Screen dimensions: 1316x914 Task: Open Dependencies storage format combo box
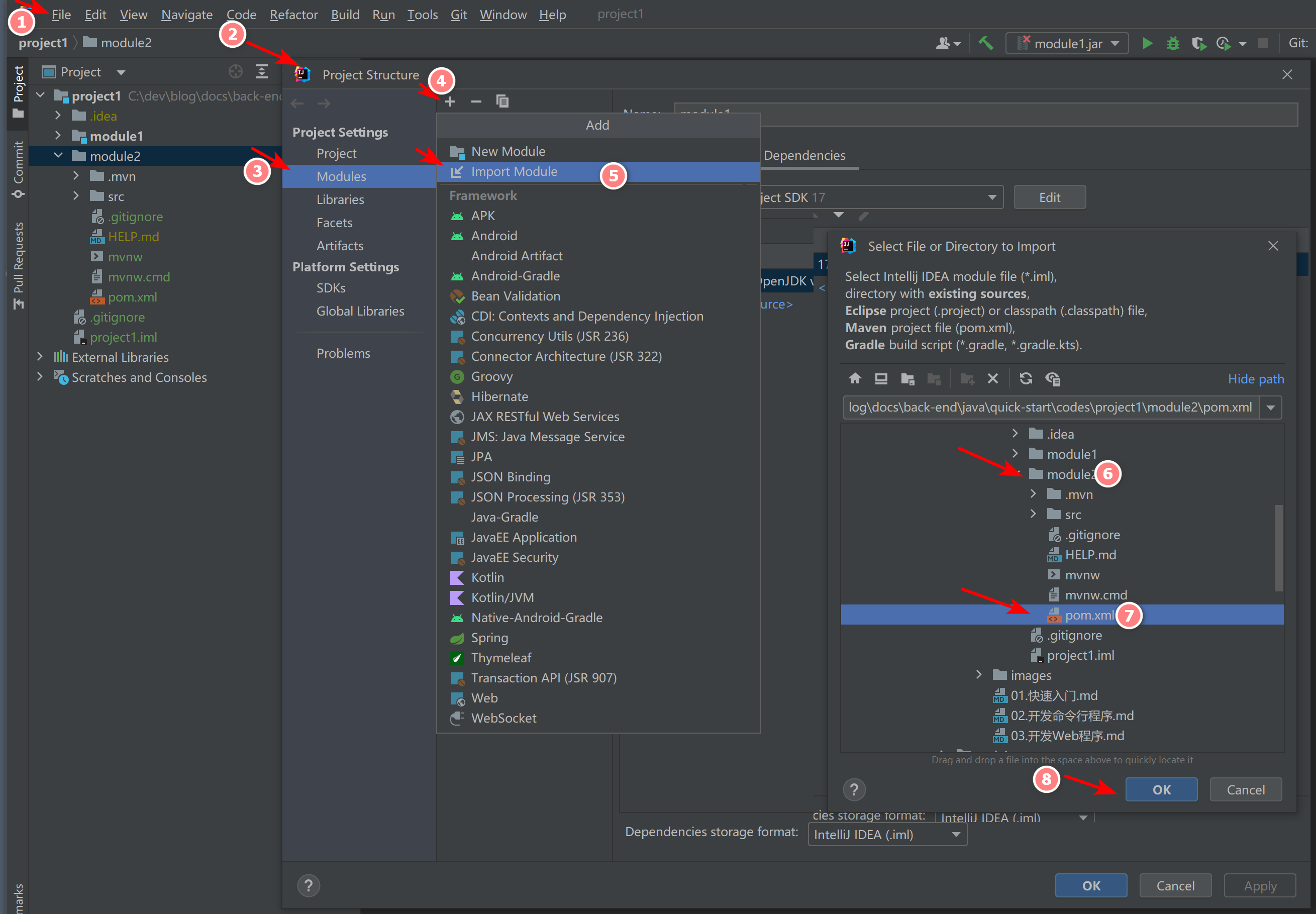click(x=887, y=835)
